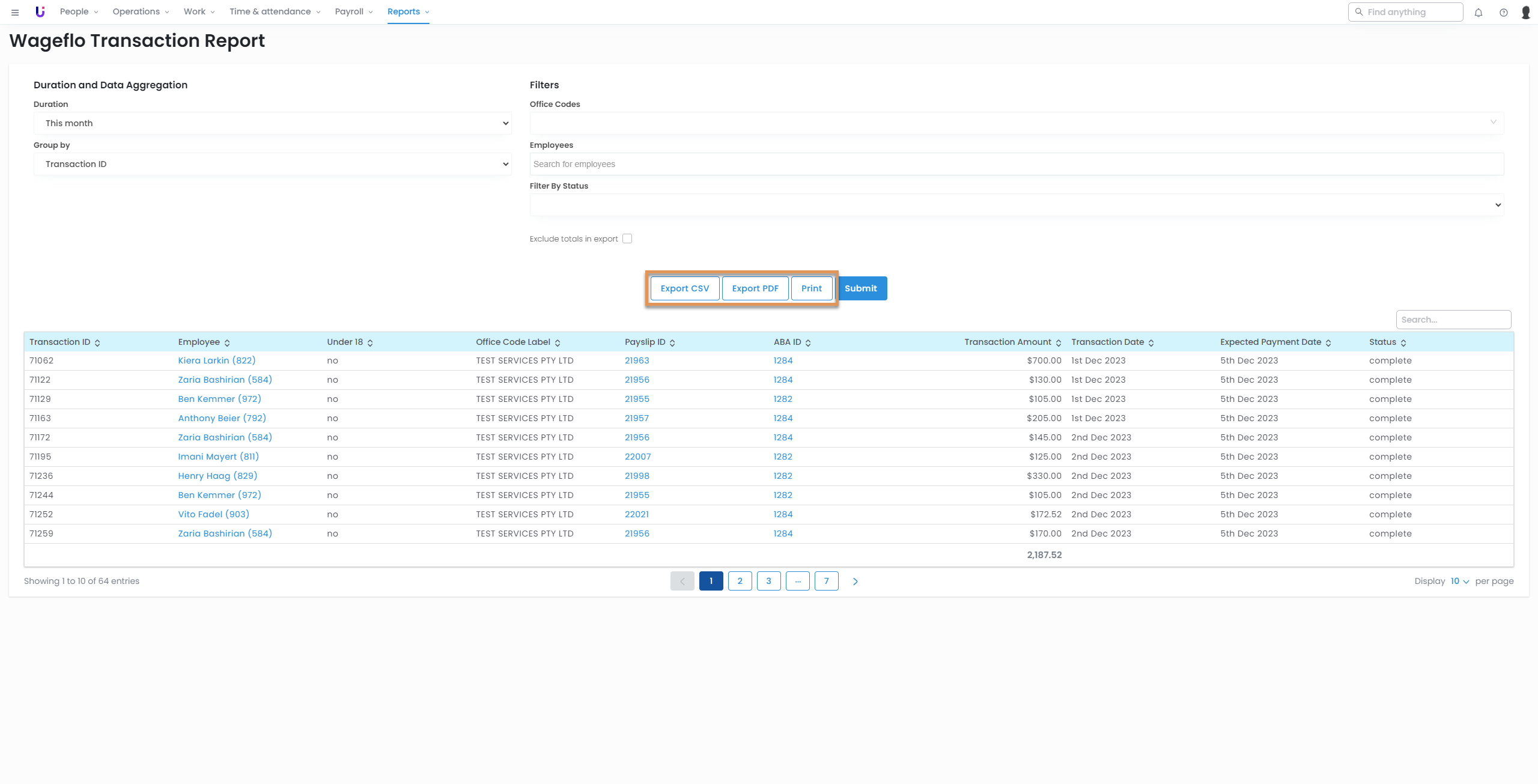This screenshot has height=784, width=1538.
Task: Change the Display per page dropdown
Action: point(1459,581)
